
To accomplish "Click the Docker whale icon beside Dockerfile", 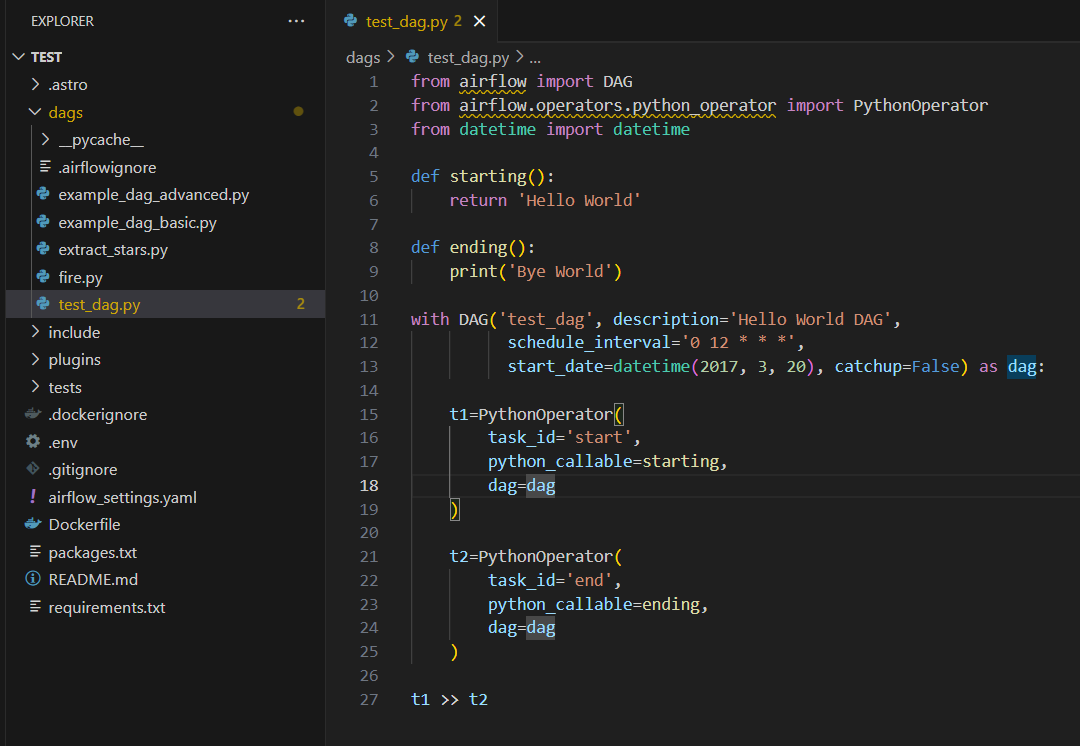I will click(32, 524).
